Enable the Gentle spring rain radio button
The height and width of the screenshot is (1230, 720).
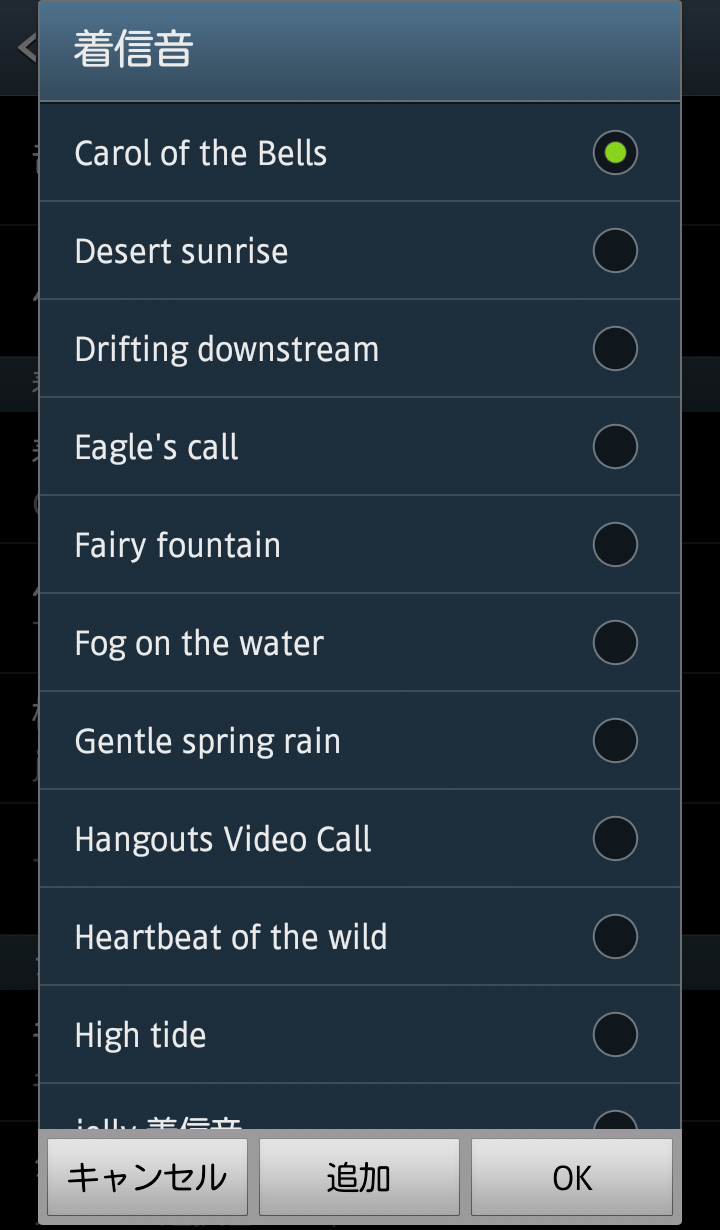(615, 741)
